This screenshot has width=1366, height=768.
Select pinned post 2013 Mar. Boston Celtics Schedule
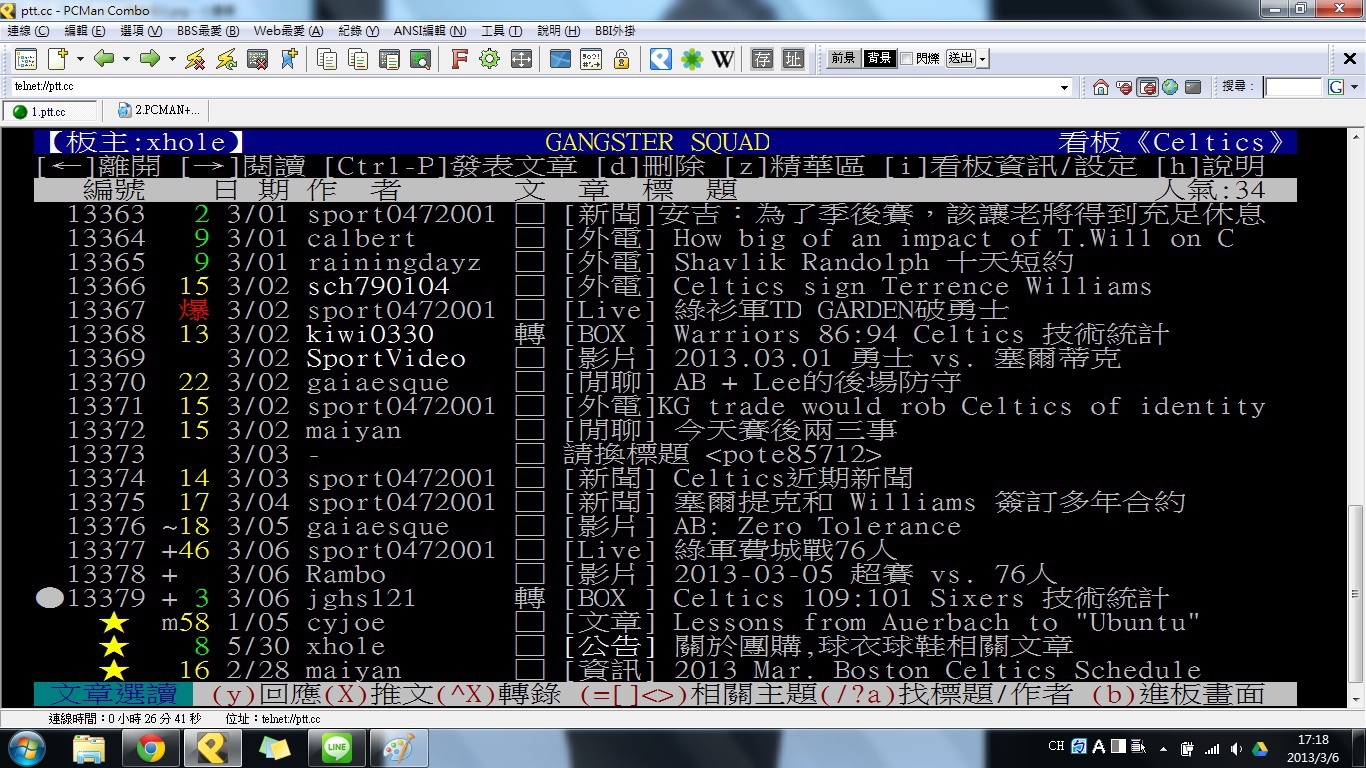pyautogui.click(x=665, y=671)
